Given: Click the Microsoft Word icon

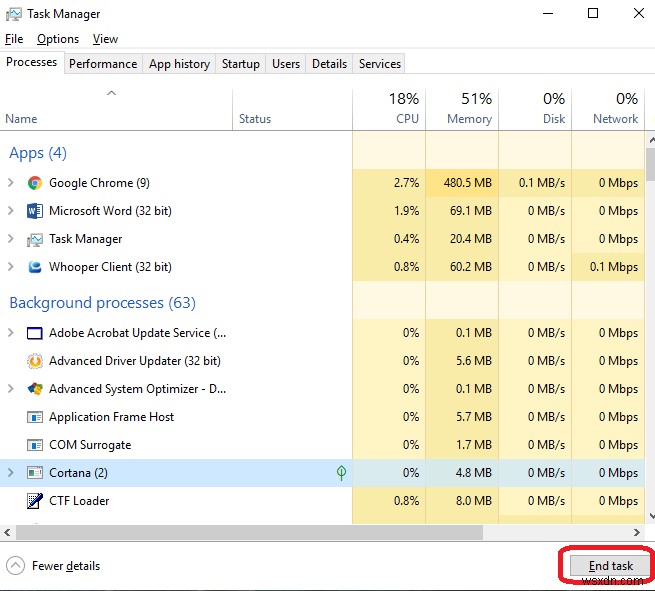Looking at the screenshot, I should point(35,211).
